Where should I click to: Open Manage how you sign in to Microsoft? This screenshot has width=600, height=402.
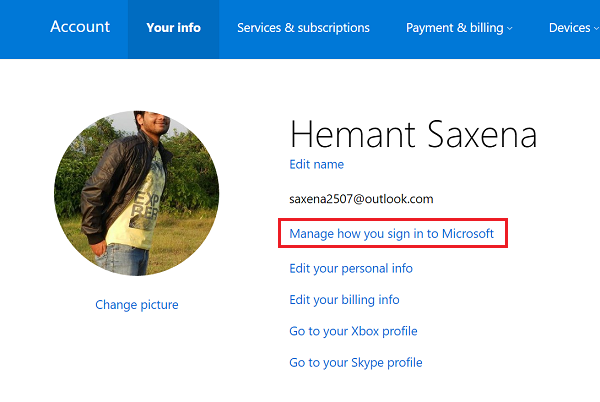click(x=392, y=234)
